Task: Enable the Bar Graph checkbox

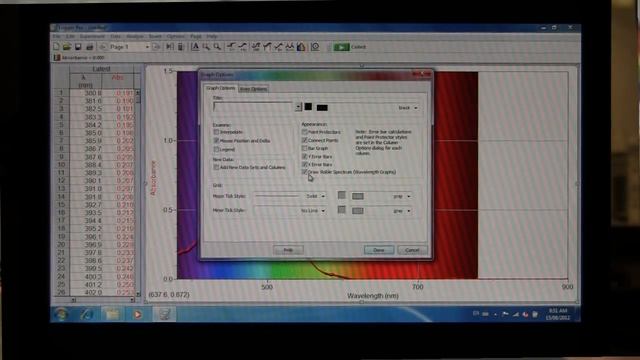Action: tap(304, 148)
